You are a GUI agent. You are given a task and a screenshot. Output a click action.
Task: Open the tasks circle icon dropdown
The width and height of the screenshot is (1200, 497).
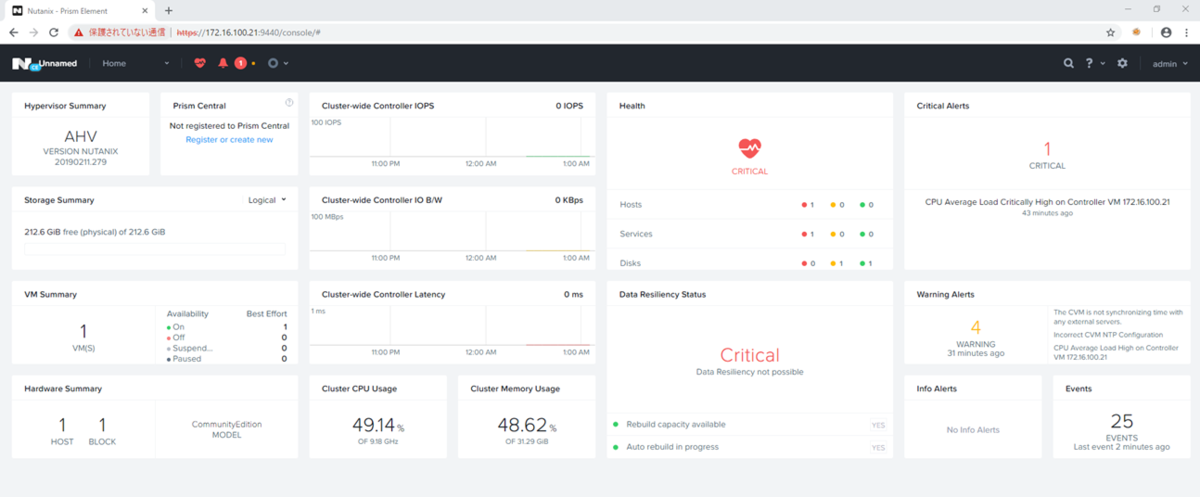tap(277, 63)
